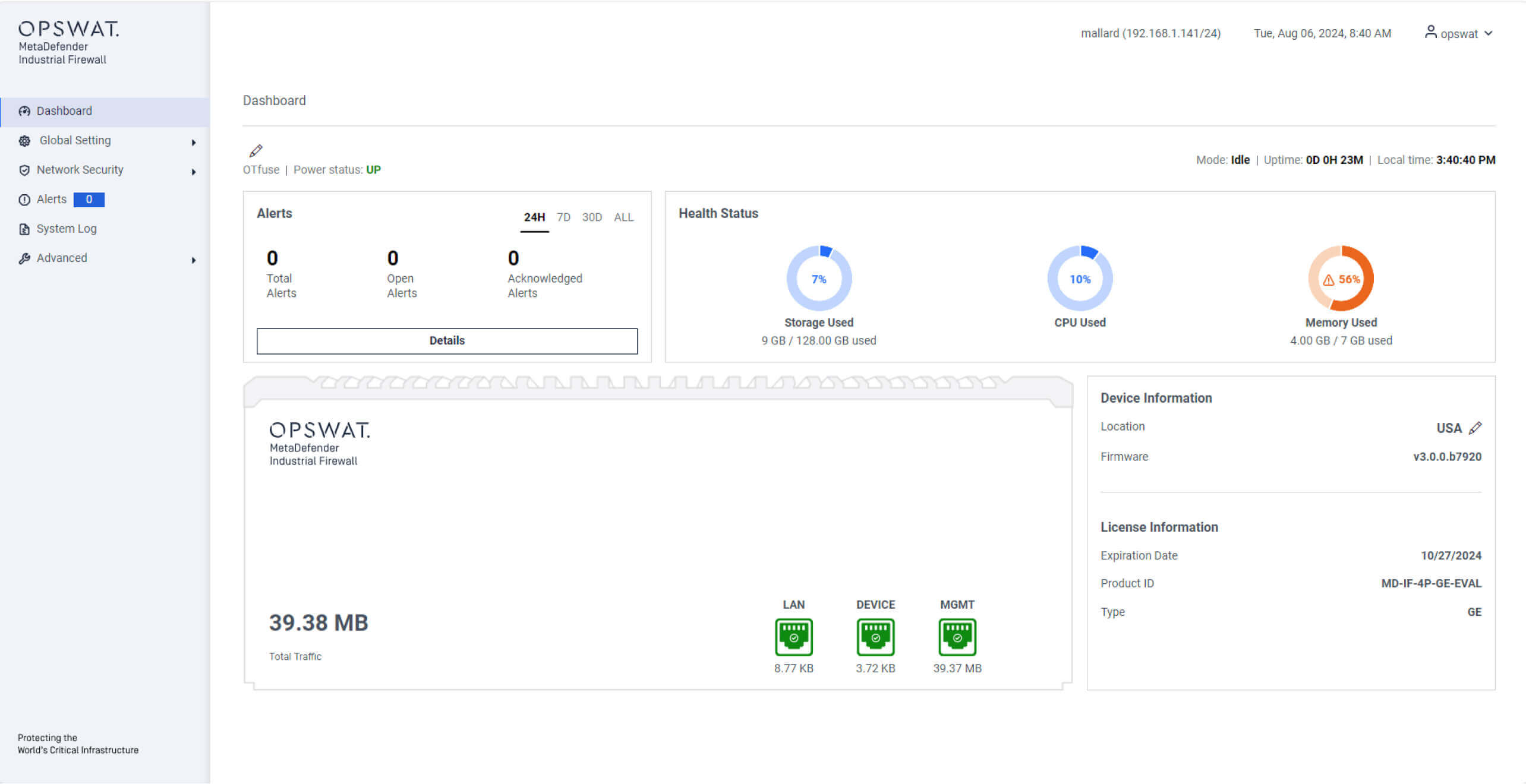Click the Network Security shield icon

[x=24, y=170]
